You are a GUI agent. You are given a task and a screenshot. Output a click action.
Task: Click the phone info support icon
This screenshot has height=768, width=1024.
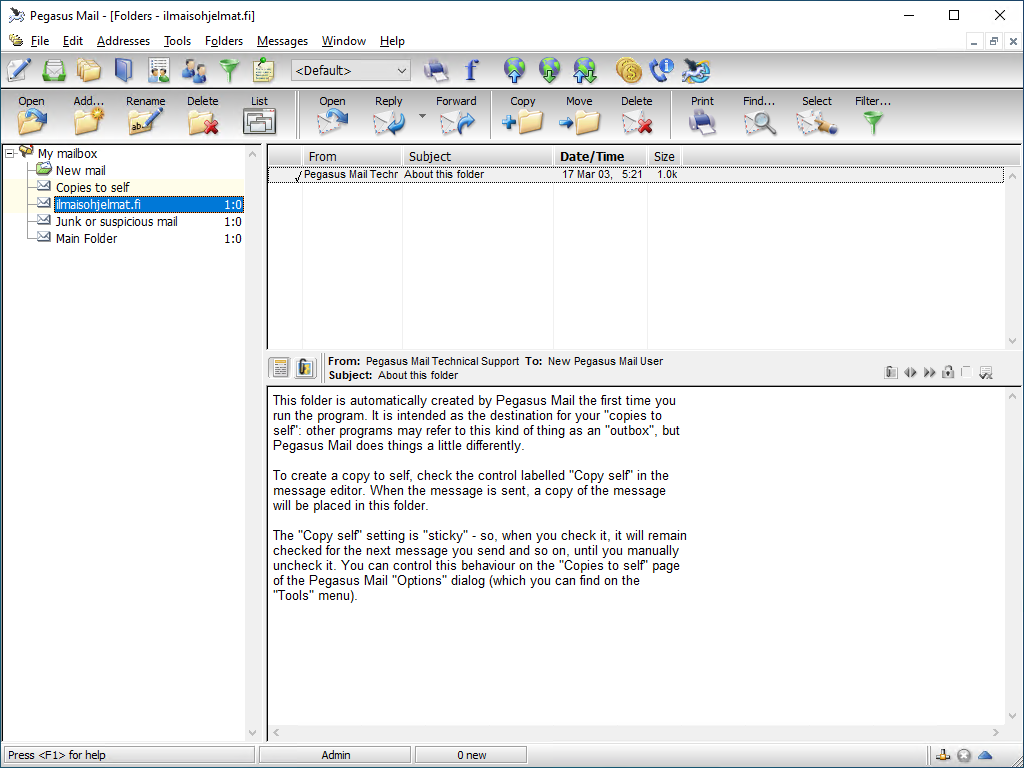[662, 70]
